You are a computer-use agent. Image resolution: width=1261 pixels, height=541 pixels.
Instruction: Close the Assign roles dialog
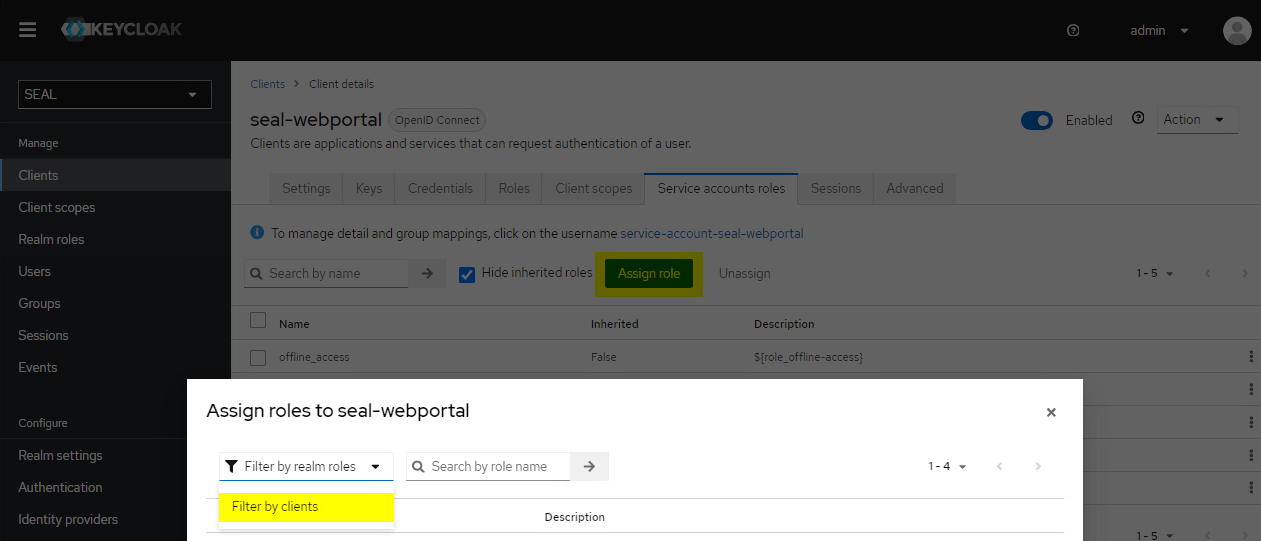(1051, 412)
